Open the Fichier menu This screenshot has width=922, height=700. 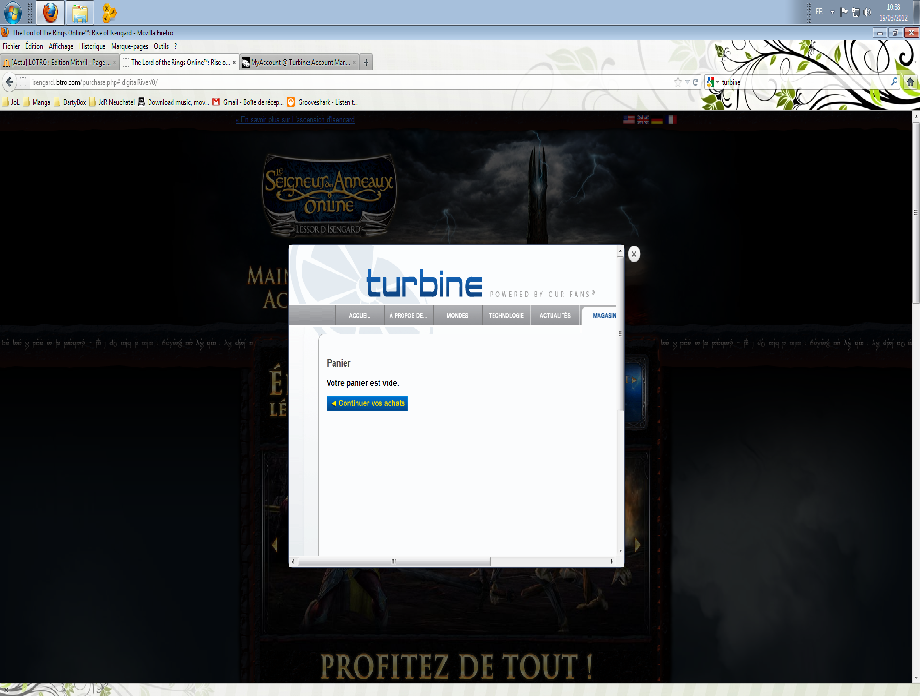(x=11, y=46)
